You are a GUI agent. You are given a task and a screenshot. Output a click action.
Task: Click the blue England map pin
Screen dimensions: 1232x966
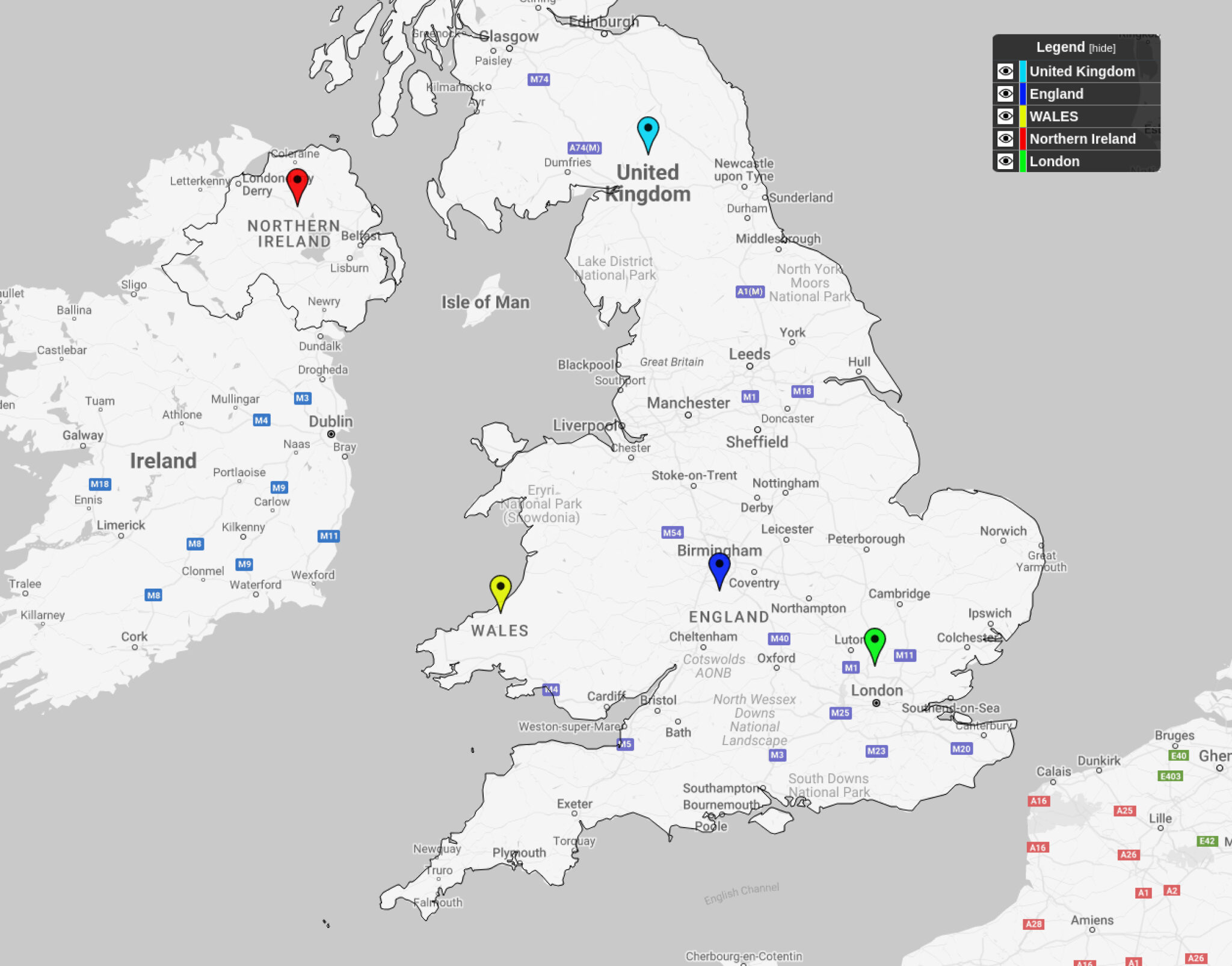coord(719,566)
